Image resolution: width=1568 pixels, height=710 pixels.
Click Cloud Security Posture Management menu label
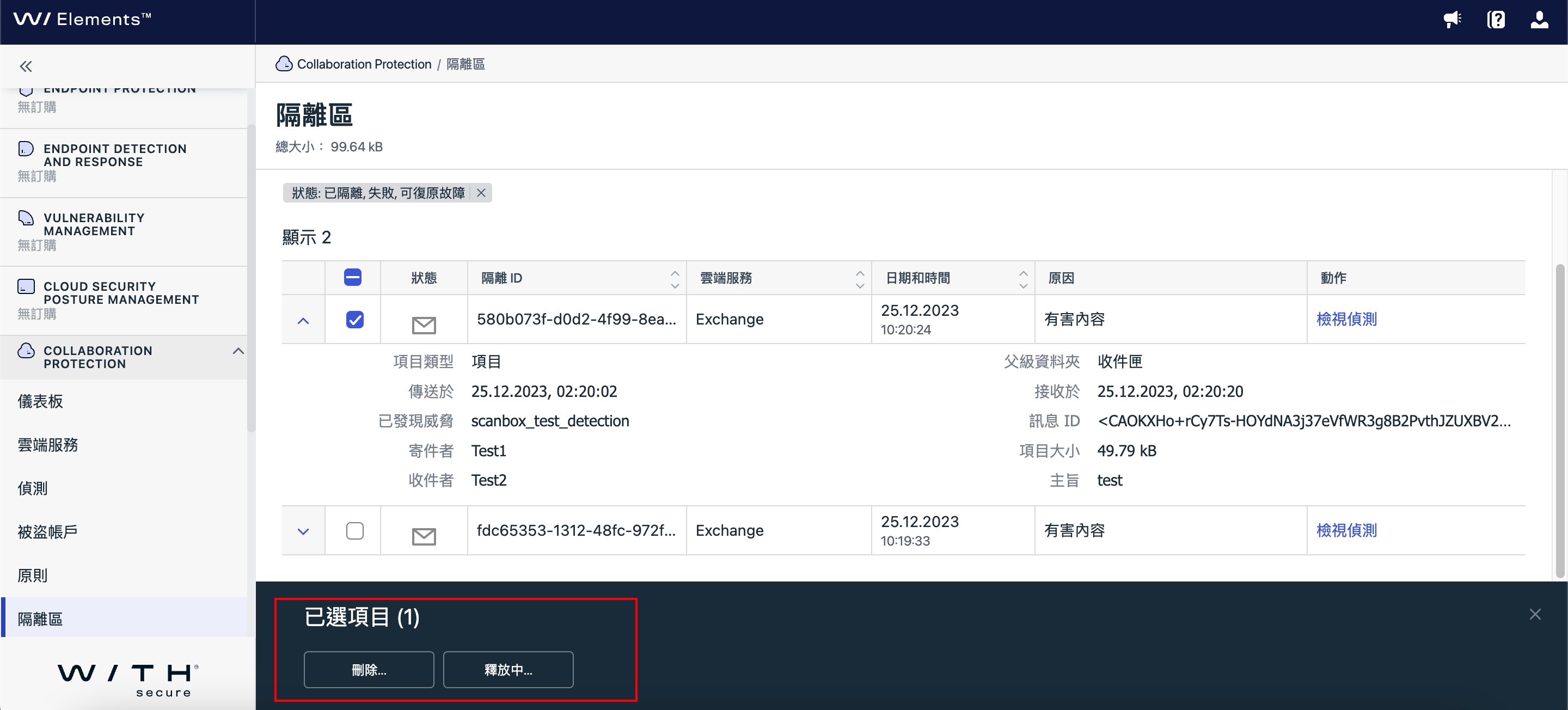point(121,293)
